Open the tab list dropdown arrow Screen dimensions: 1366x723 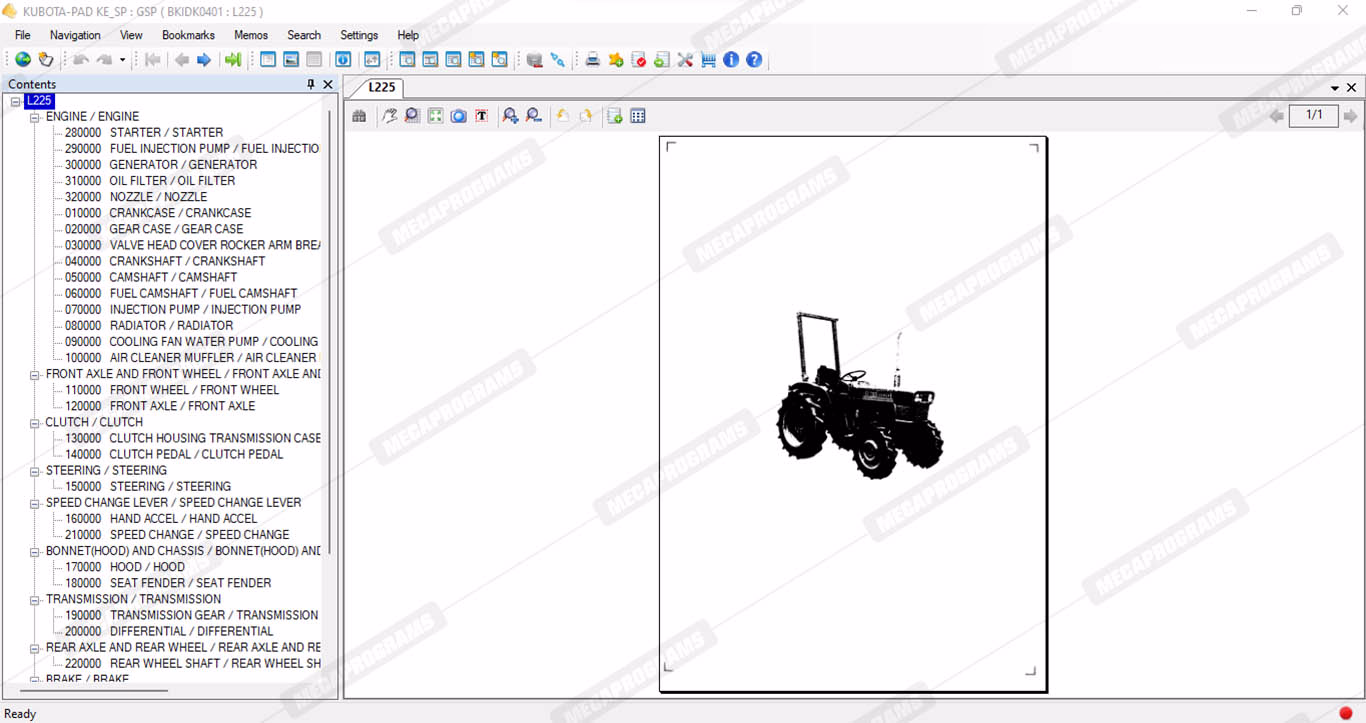(1334, 88)
